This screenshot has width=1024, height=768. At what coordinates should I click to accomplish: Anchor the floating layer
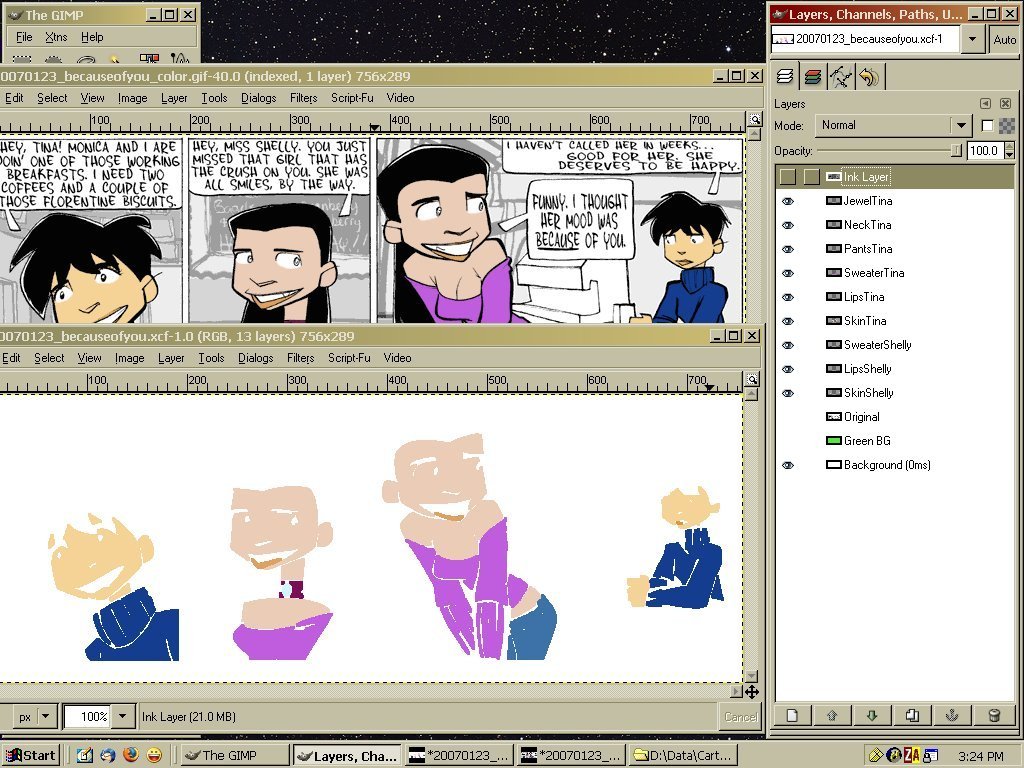pos(952,715)
